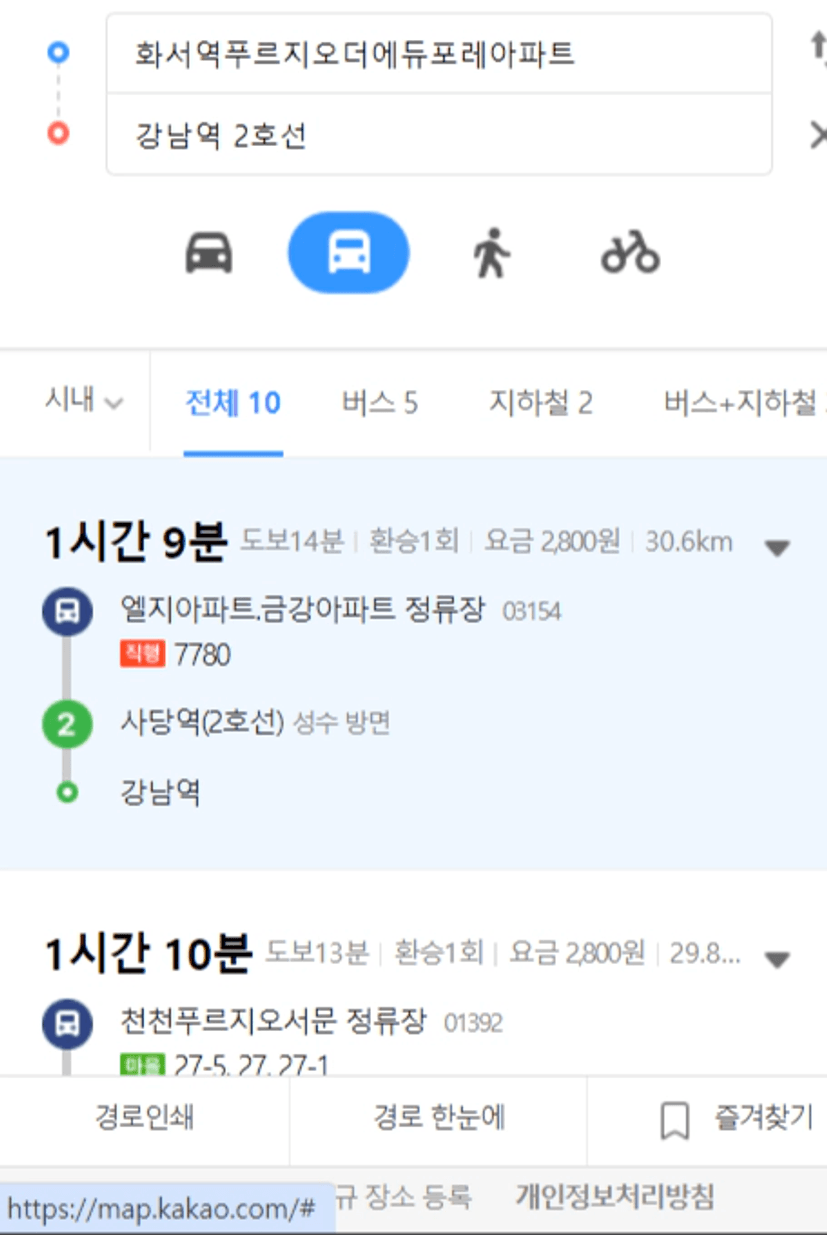The height and width of the screenshot is (1235, 827).
Task: Click the origin field 화서역푸르지오더에듀포레아파트
Action: [x=439, y=53]
